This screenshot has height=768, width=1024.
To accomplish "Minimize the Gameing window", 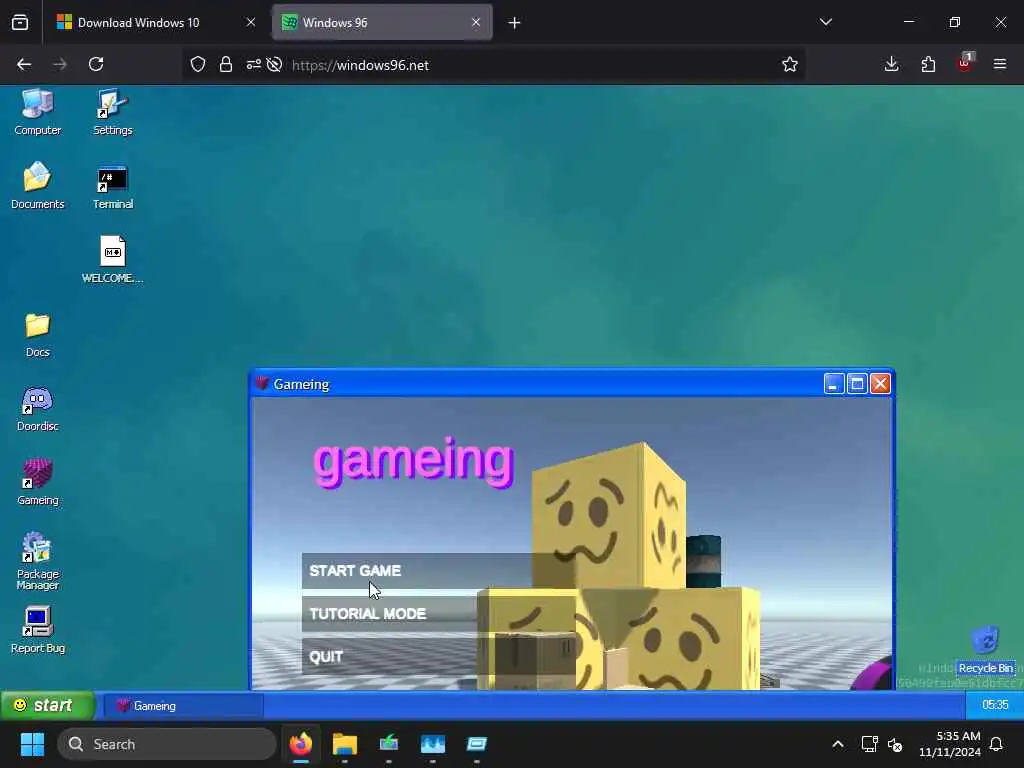I will pyautogui.click(x=834, y=384).
